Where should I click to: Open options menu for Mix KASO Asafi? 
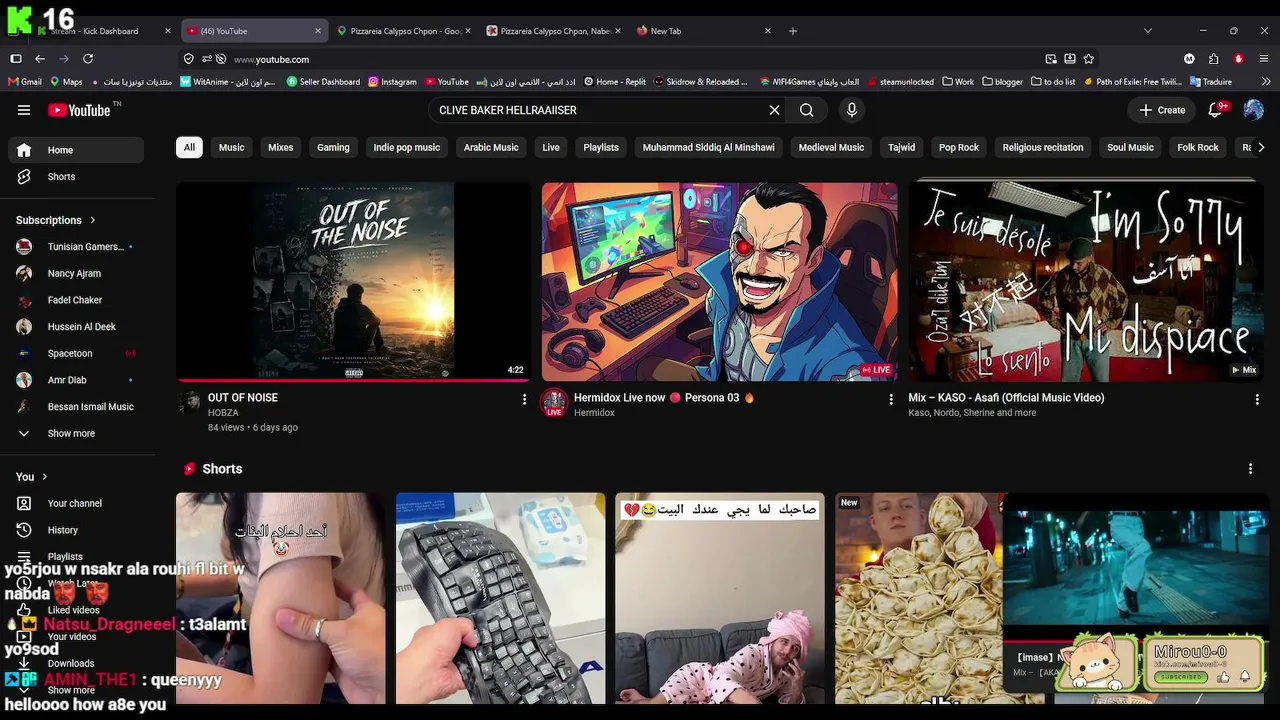point(1257,399)
